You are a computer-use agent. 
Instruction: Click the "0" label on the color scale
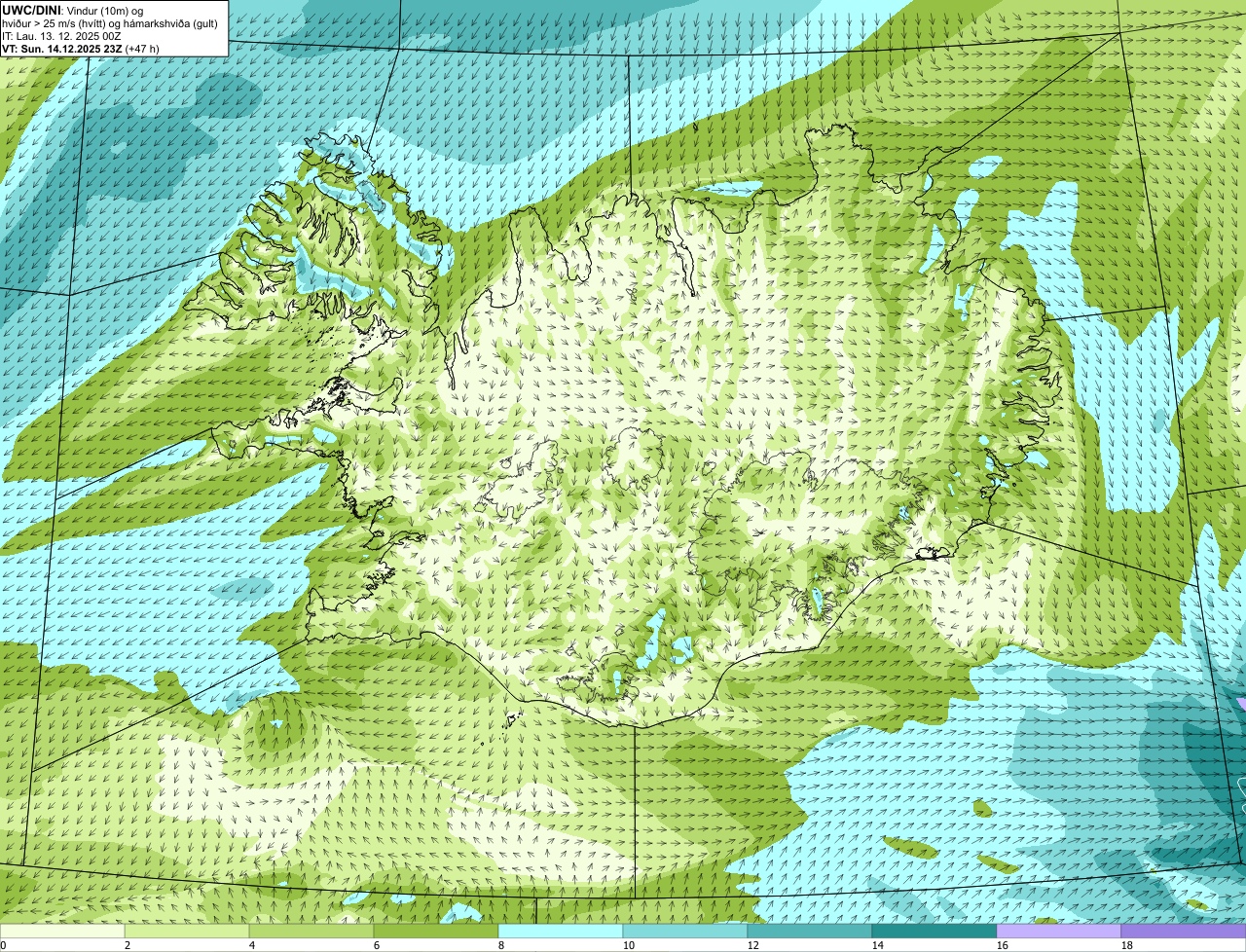pos(3,945)
